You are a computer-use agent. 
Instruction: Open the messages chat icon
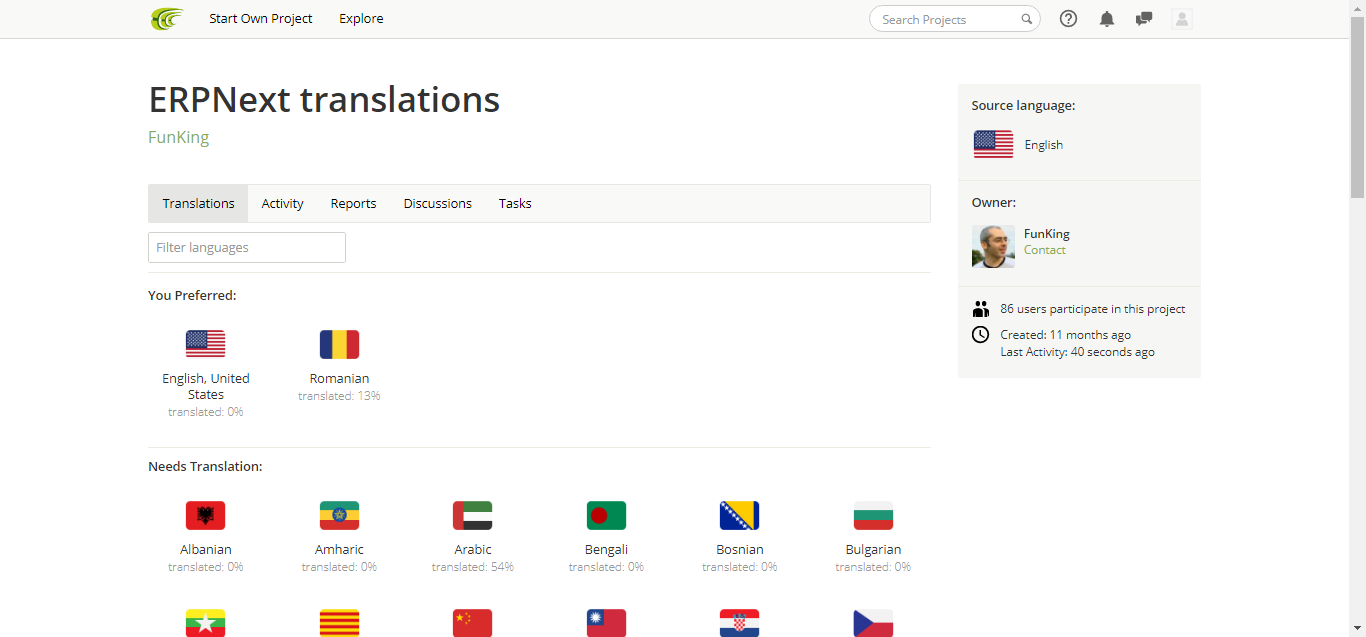(1144, 19)
